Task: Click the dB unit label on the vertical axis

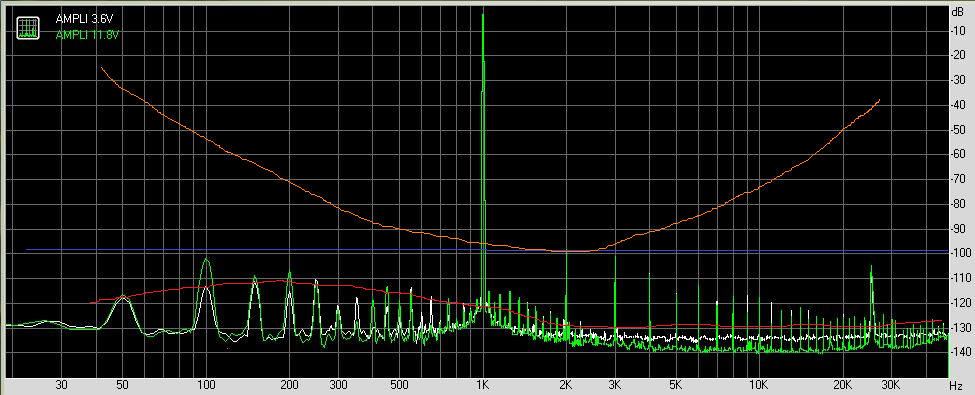Action: pos(958,11)
